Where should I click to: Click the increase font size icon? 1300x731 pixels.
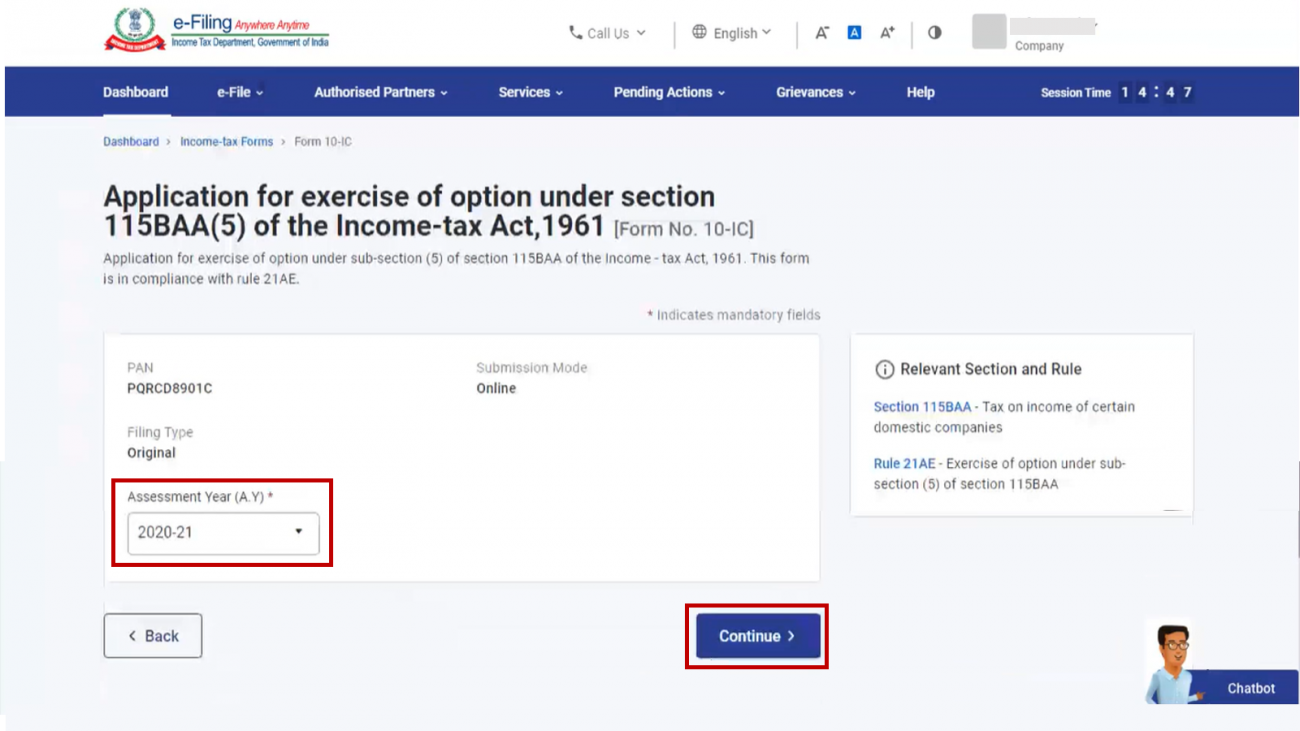click(x=886, y=32)
